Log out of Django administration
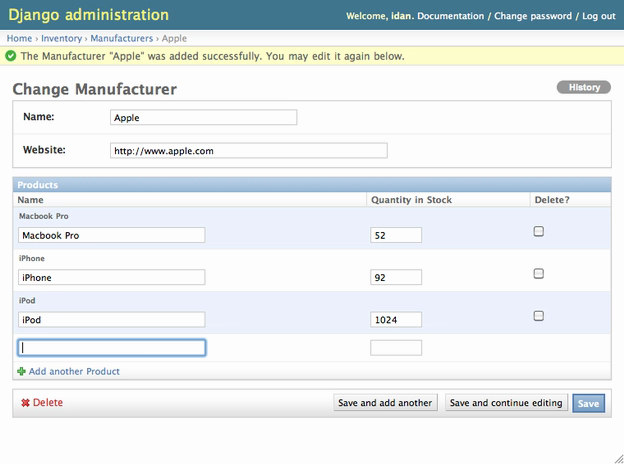This screenshot has width=624, height=464. (599, 16)
